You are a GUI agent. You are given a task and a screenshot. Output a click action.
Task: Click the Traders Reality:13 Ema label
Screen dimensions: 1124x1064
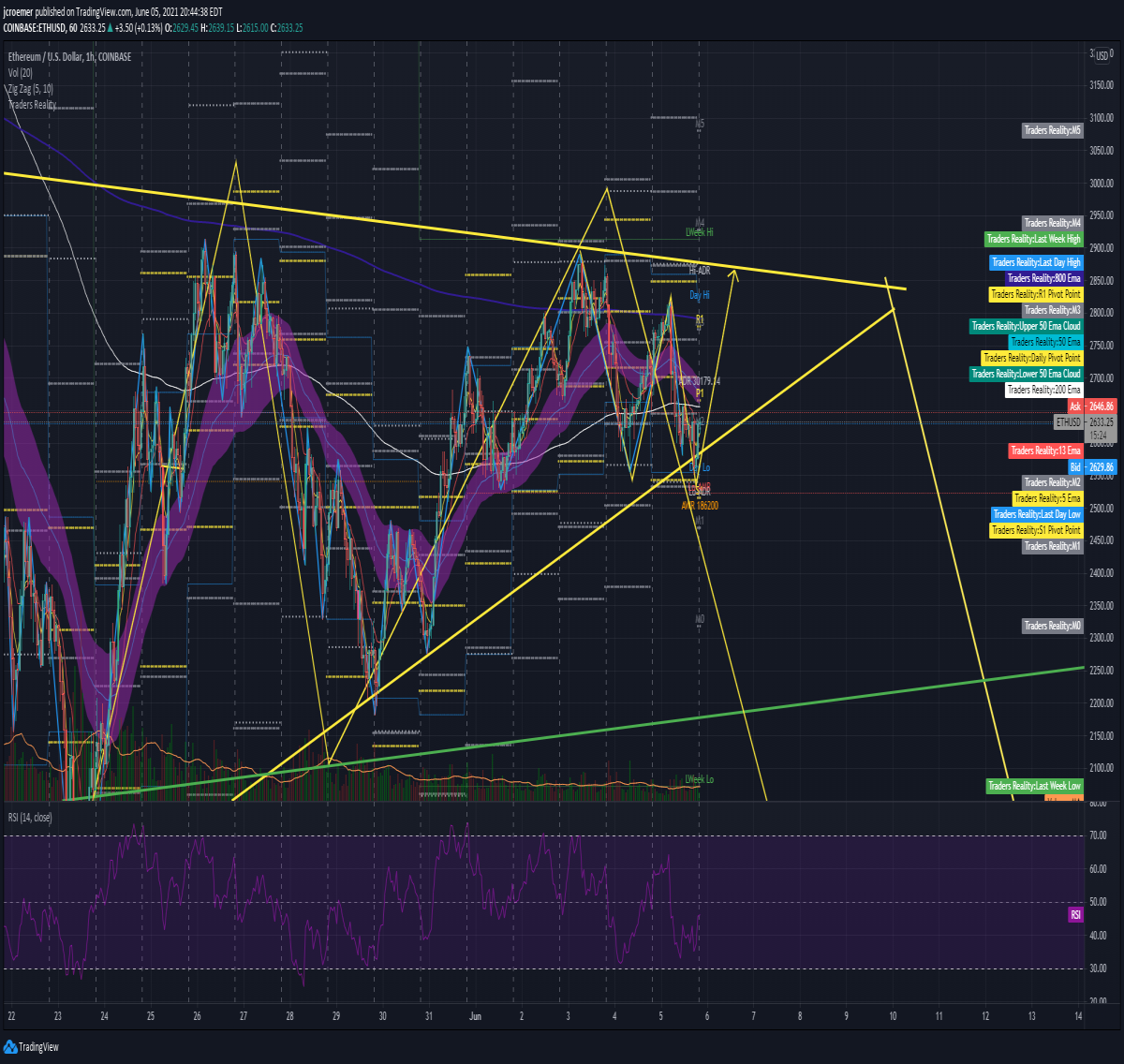1046,451
